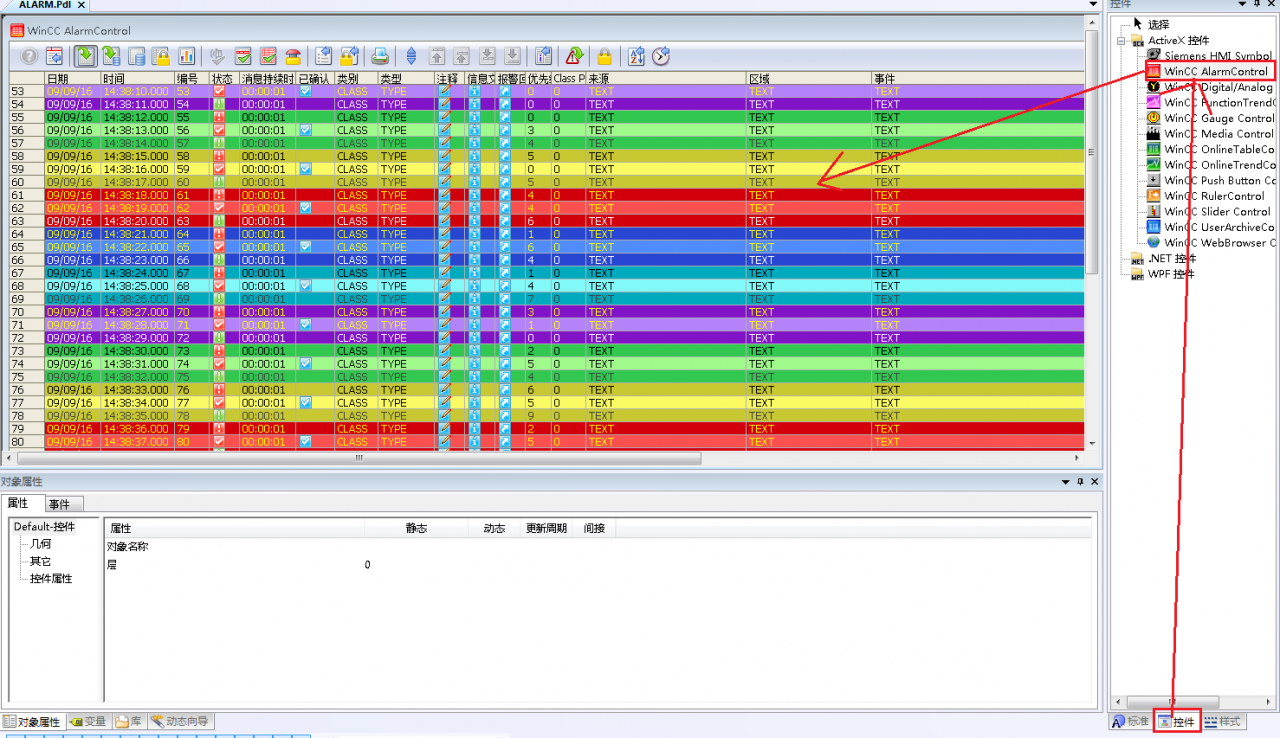Toggle acknowledged checkbox in row 68
The image size is (1280, 738).
[306, 286]
